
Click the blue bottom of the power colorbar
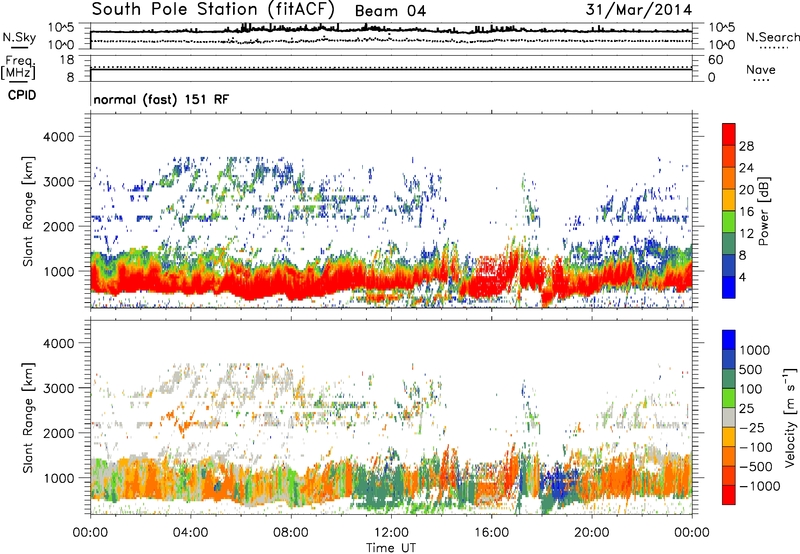729,287
